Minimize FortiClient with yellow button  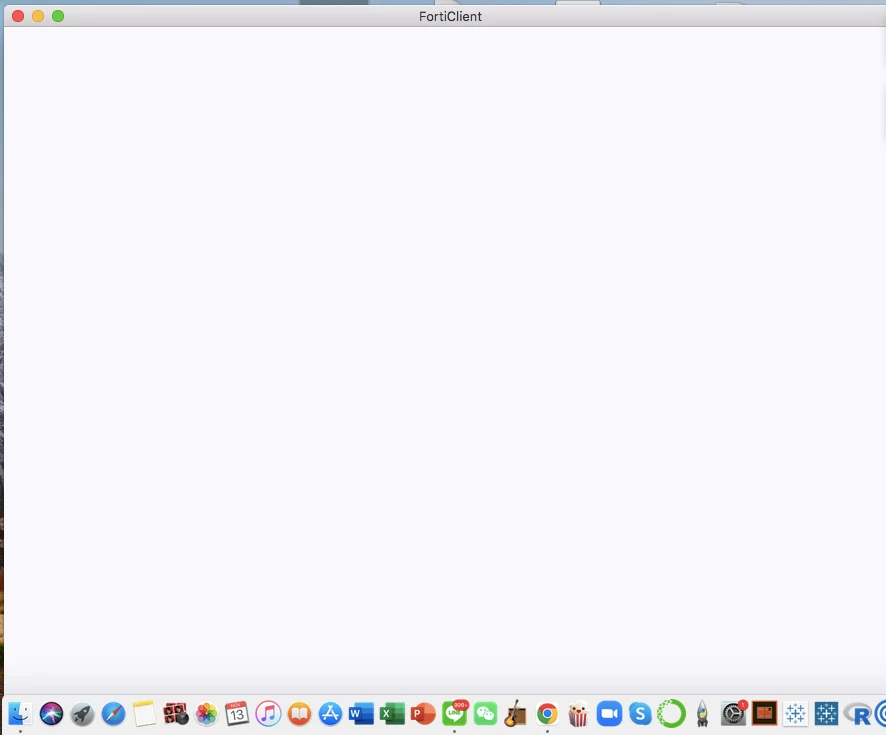tap(38, 16)
